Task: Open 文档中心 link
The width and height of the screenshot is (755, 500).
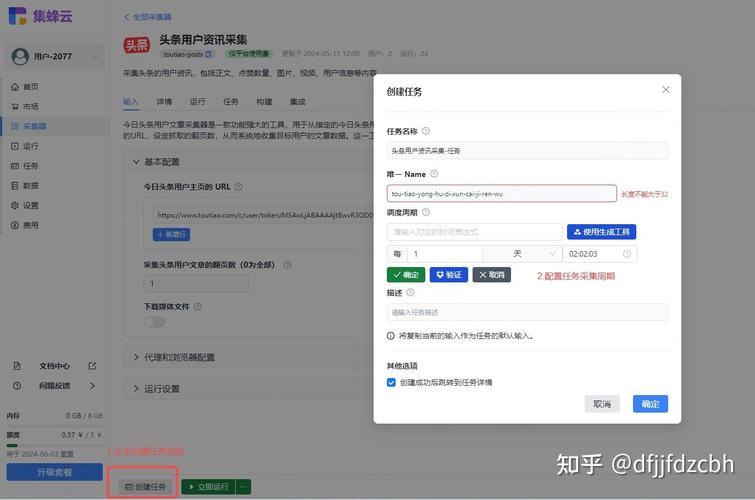Action: pyautogui.click(x=54, y=366)
